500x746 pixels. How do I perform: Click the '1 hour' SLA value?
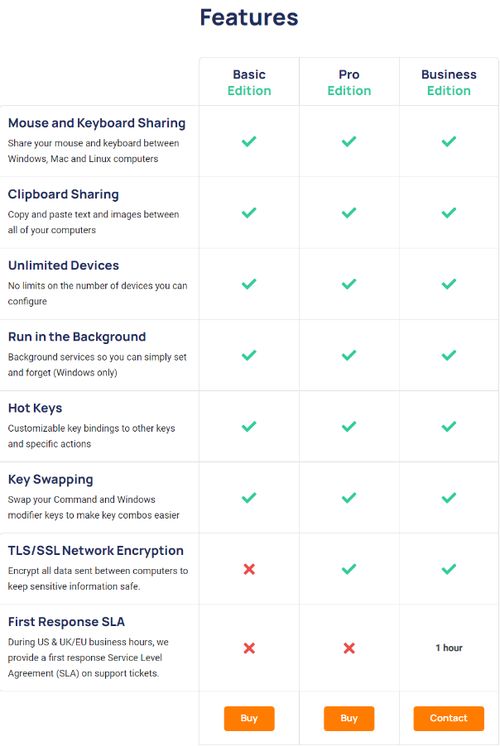click(x=449, y=648)
